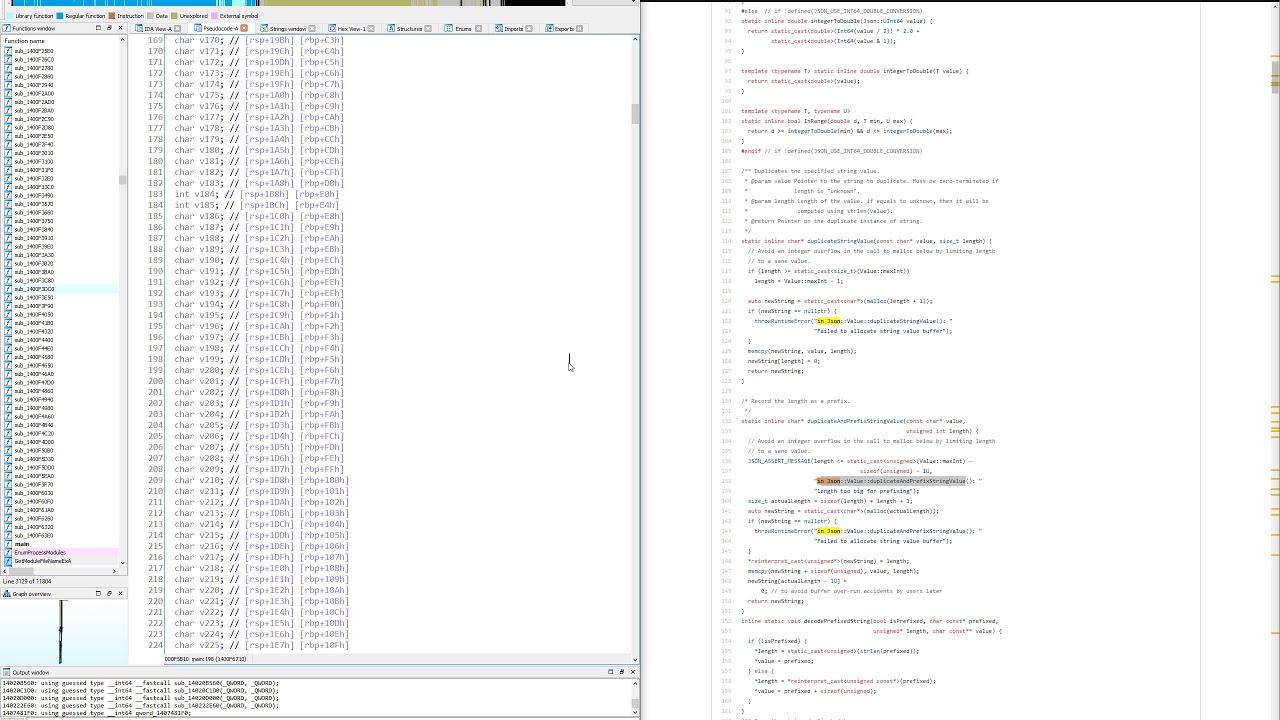Viewport: 1280px width, 720px height.
Task: Close the Enums tab
Action: point(478,29)
